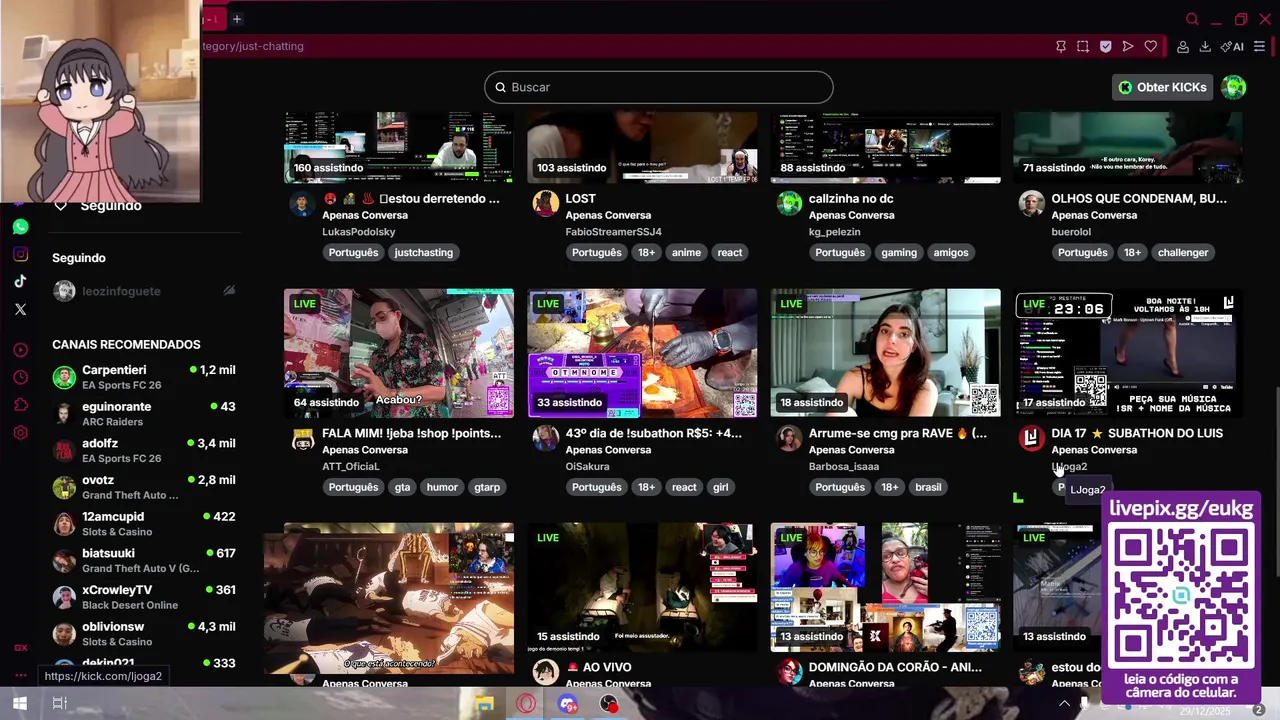Screen dimensions: 1280x720
Task: Open a new browser tab
Action: (x=237, y=19)
